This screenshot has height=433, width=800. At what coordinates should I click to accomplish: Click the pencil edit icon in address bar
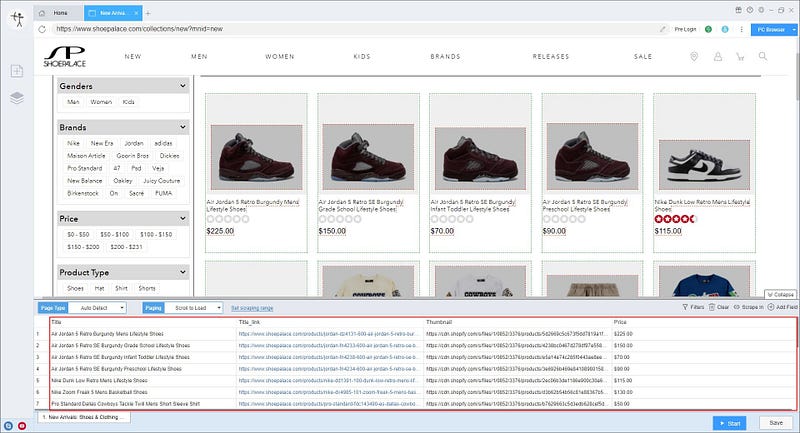[663, 29]
